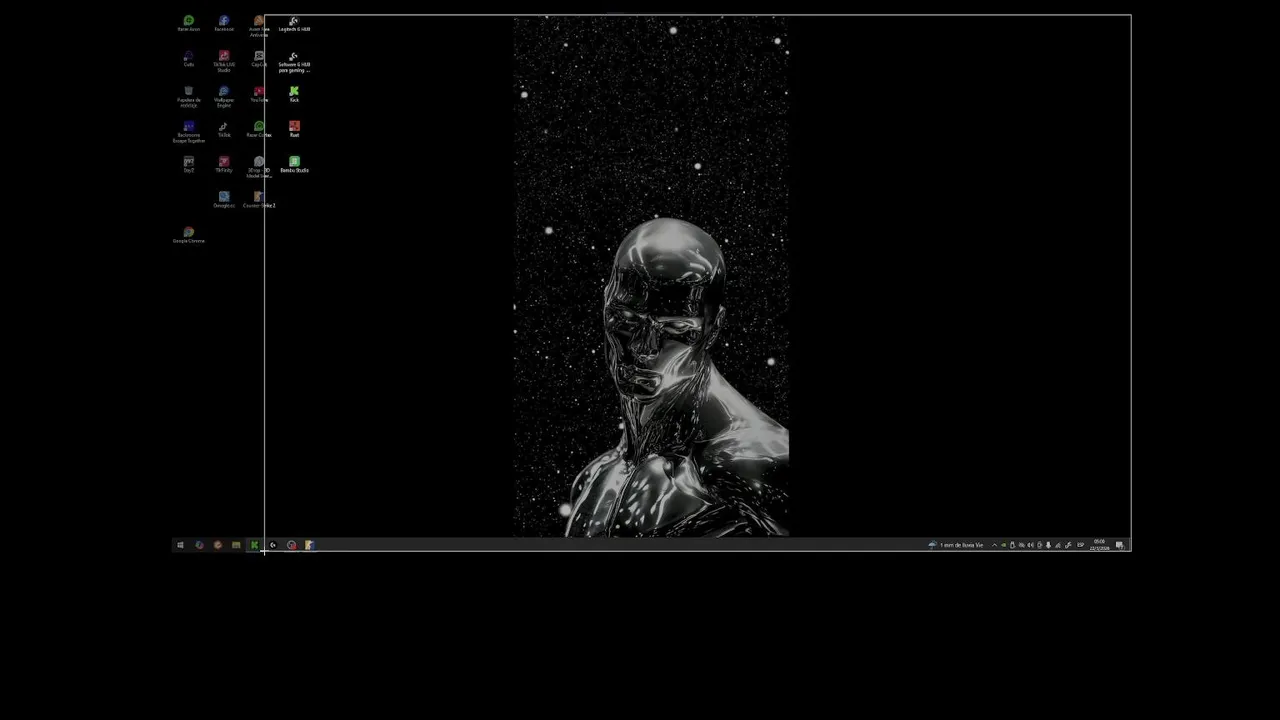1280x720 pixels.
Task: Click the microphone icon in the tray
Action: tap(1048, 545)
